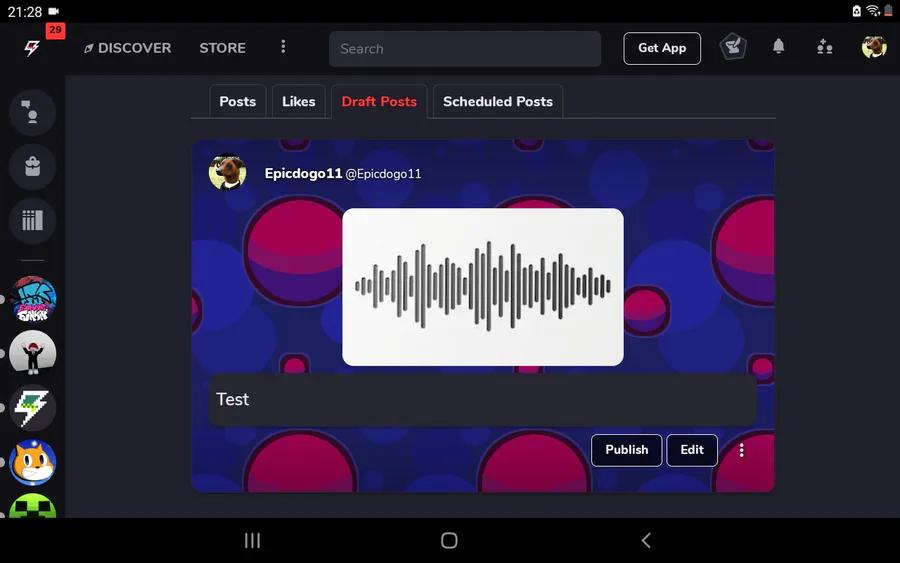This screenshot has width=900, height=563.
Task: Open the user avatar account menu
Action: pos(874,47)
